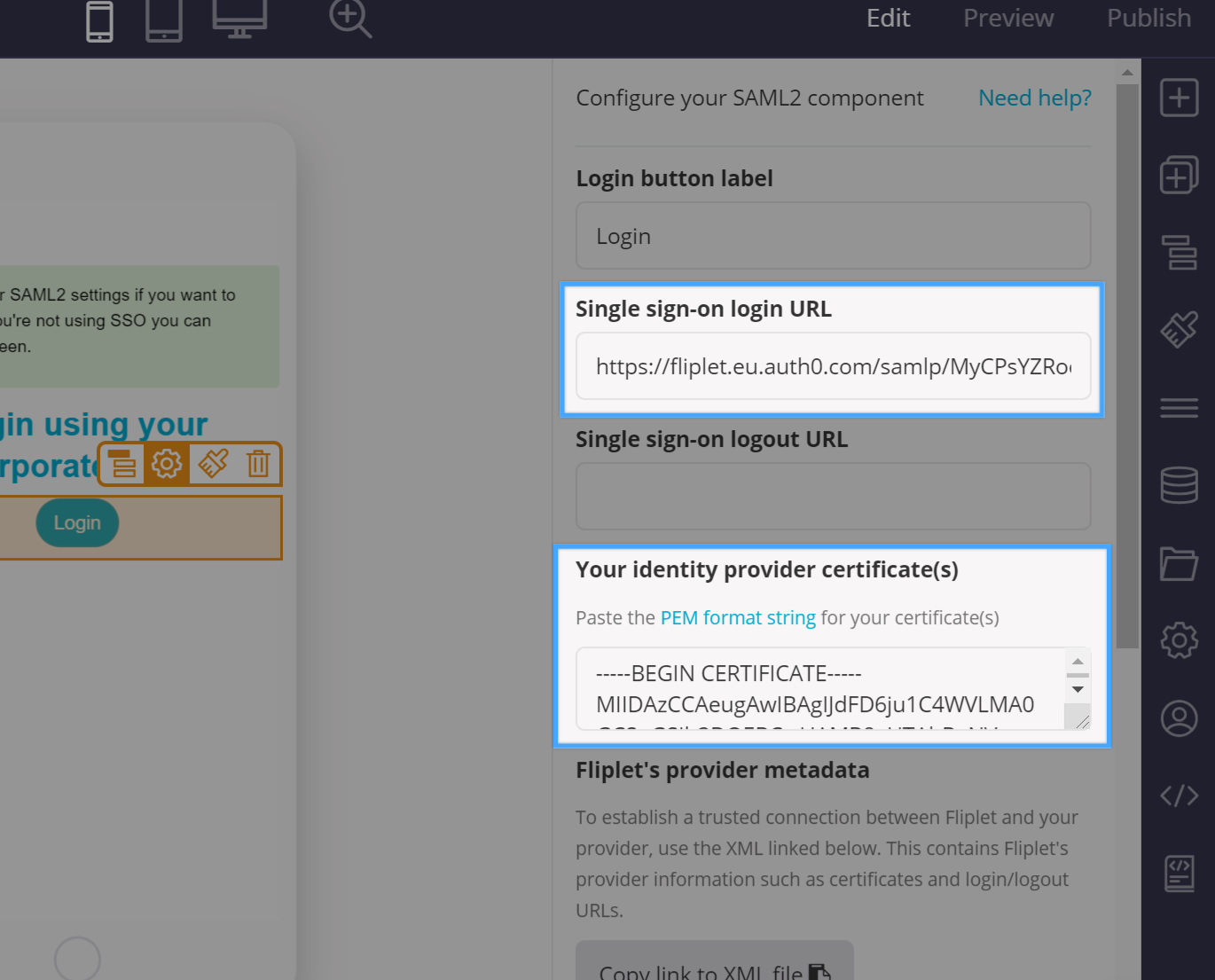Add a new component from the sidebar
Viewport: 1215px width, 980px height.
pos(1179,98)
